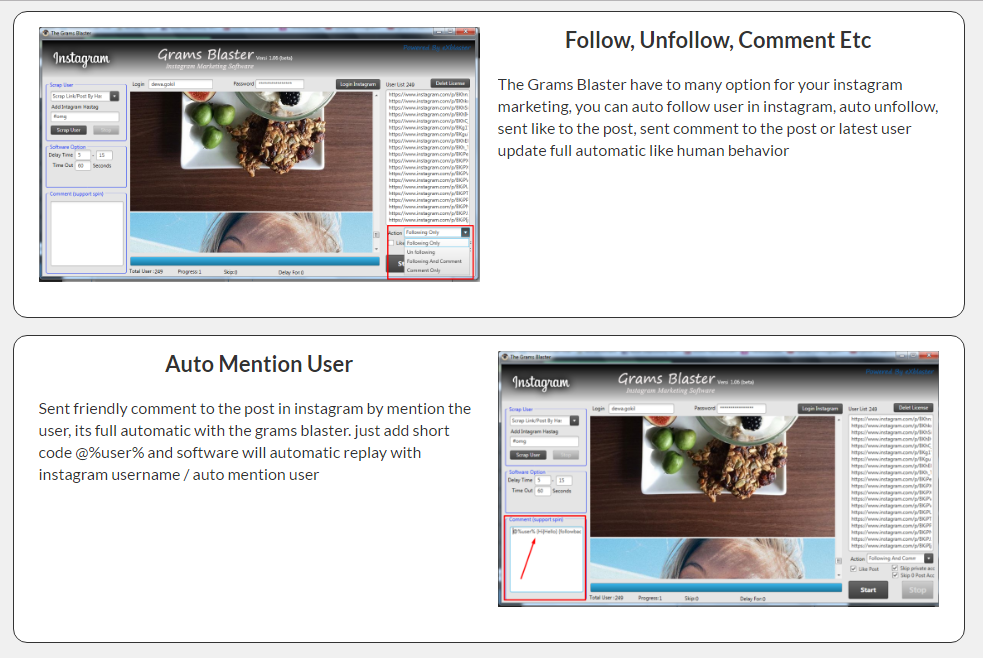Click 'User List 249' label in Auto Mention screenshot
Viewport: 983px width, 658px height.
pyautogui.click(x=863, y=409)
